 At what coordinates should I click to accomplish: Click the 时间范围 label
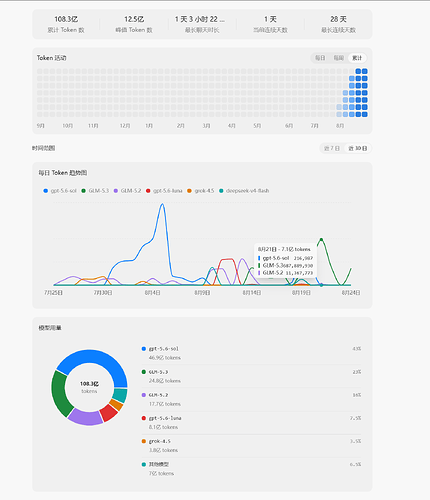[x=43, y=148]
